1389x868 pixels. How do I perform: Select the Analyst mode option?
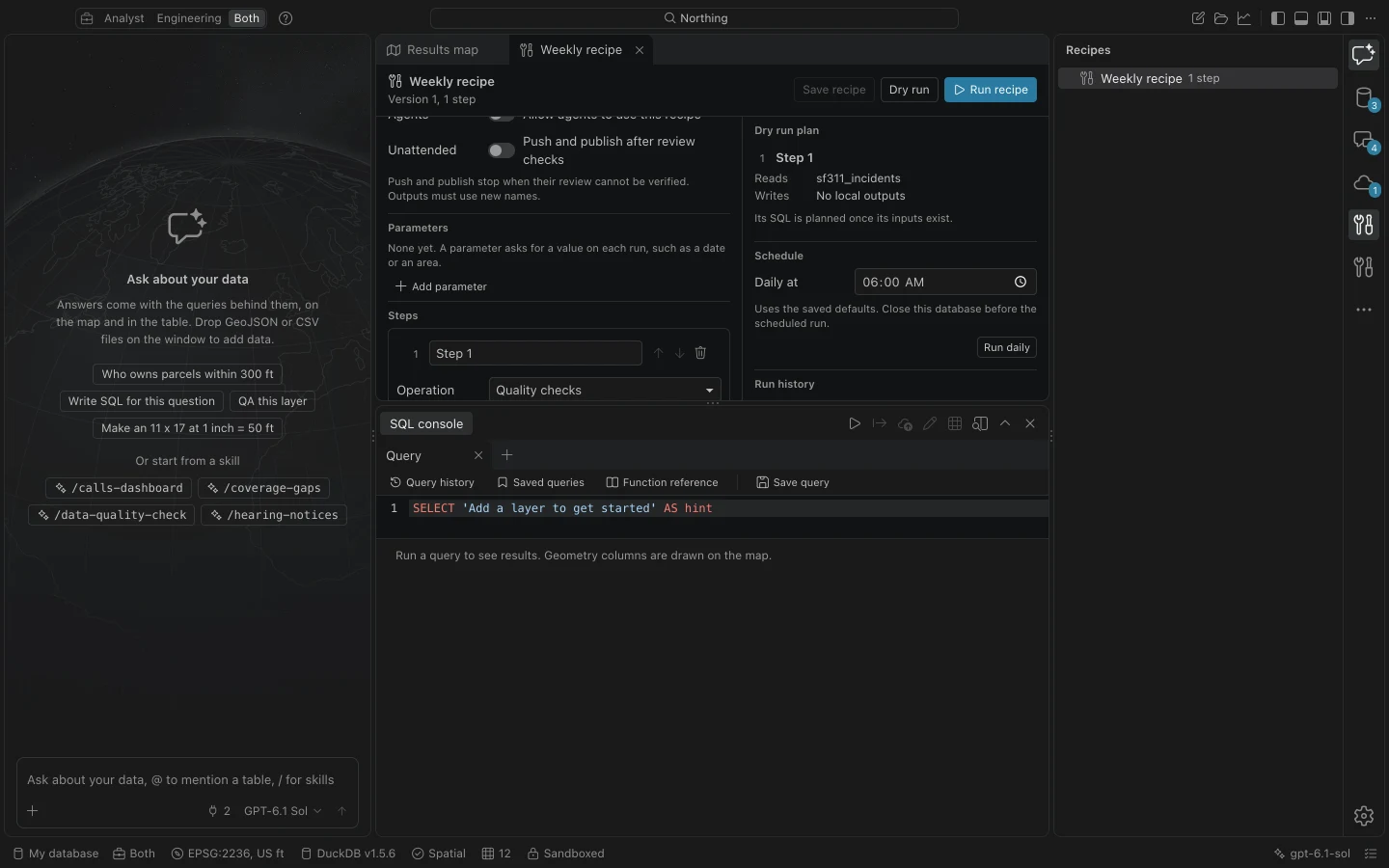(124, 18)
